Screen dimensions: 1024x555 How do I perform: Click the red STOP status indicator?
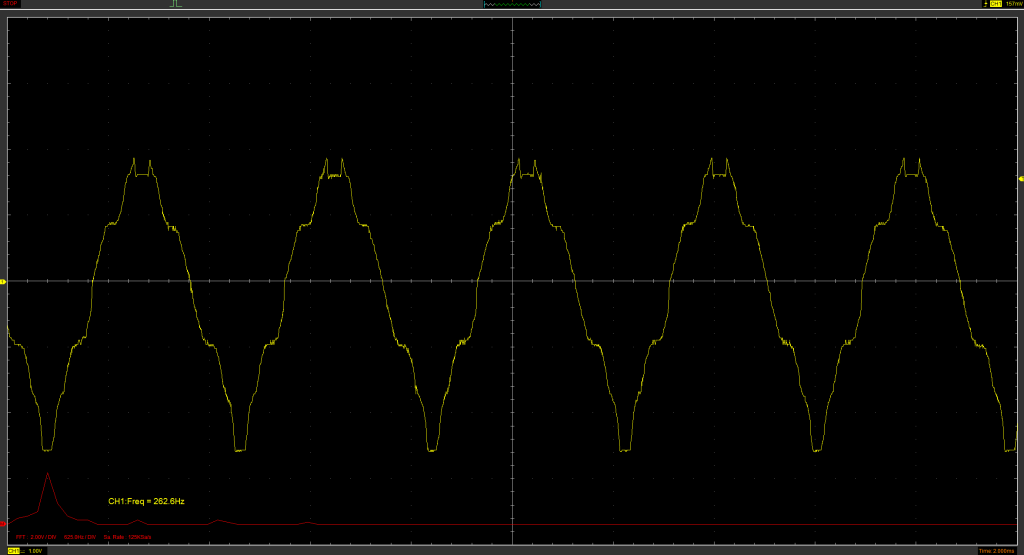(10, 4)
